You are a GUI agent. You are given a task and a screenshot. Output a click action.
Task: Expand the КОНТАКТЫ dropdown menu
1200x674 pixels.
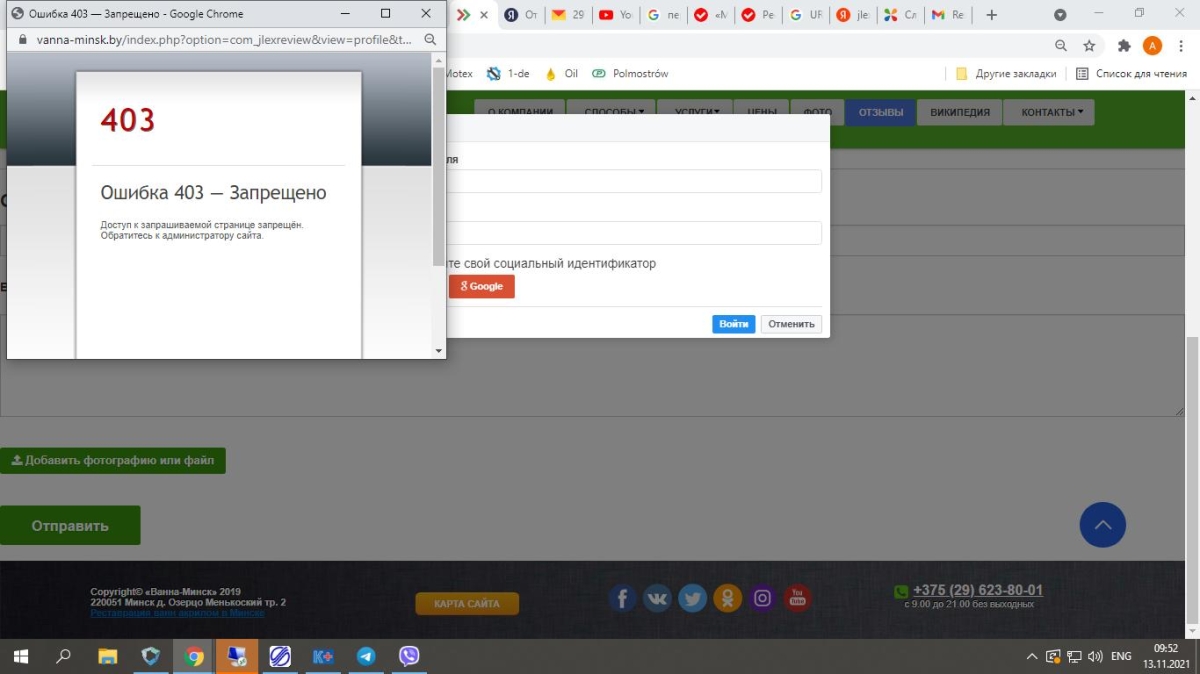(x=1051, y=113)
